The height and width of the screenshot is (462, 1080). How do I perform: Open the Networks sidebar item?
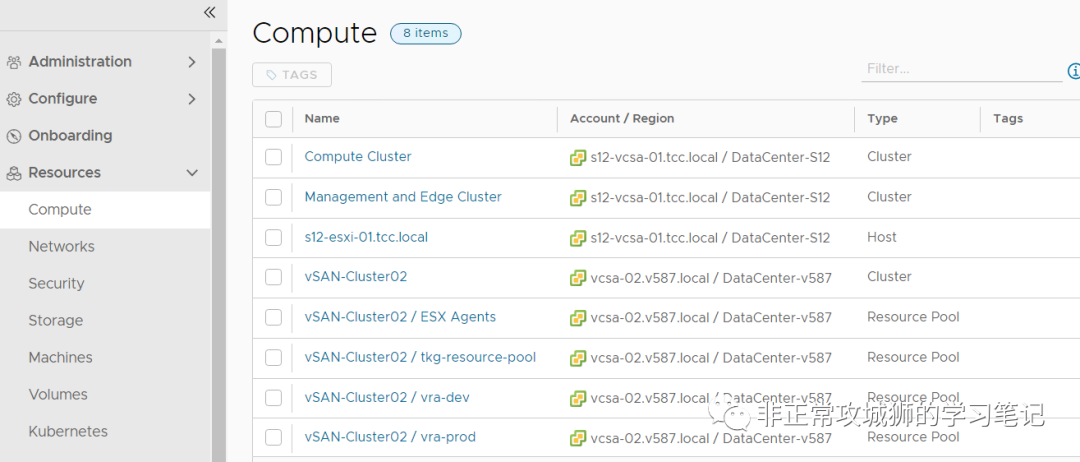click(x=61, y=247)
